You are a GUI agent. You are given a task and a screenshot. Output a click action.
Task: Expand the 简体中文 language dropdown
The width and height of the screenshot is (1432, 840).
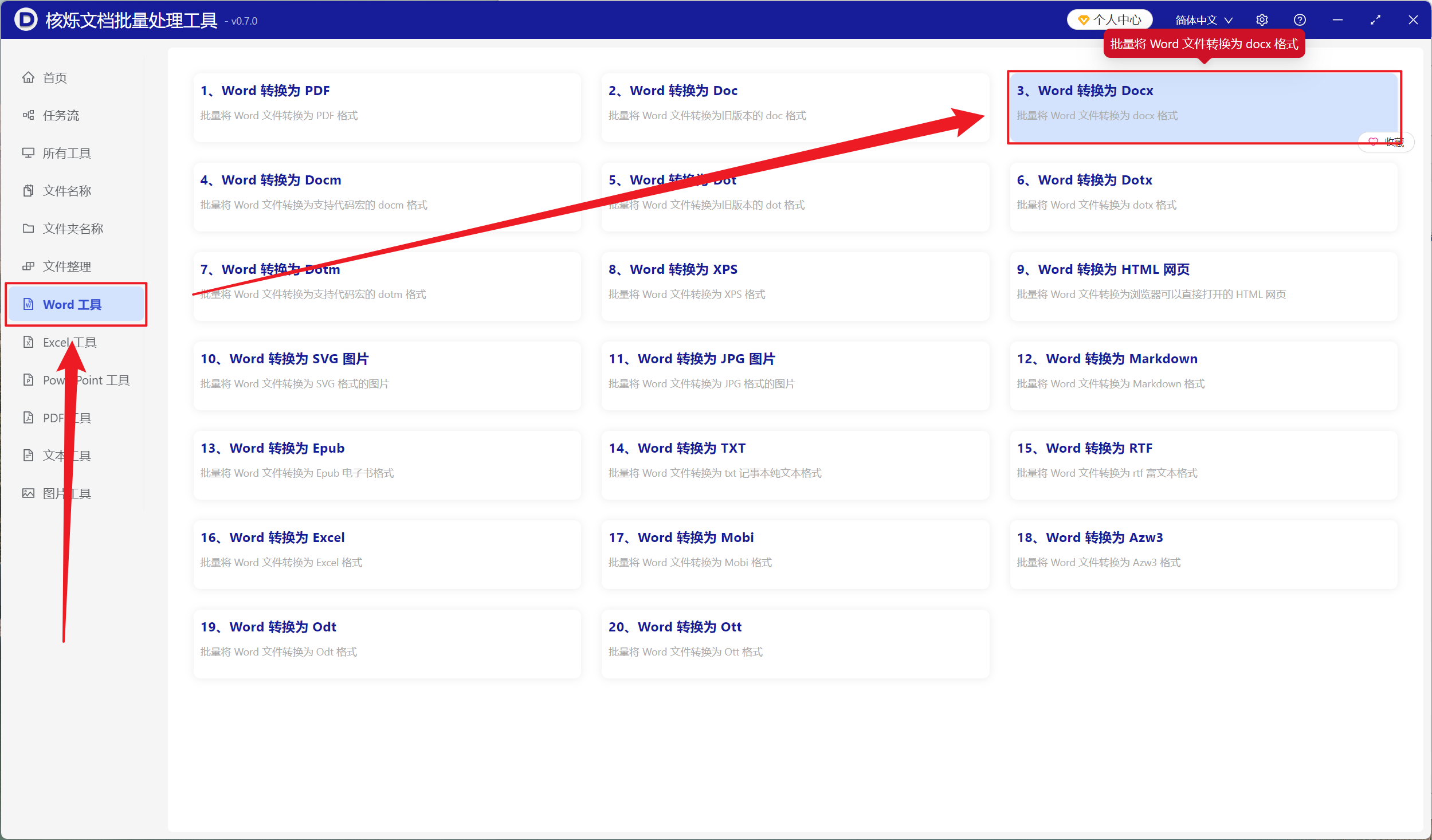(x=1203, y=20)
